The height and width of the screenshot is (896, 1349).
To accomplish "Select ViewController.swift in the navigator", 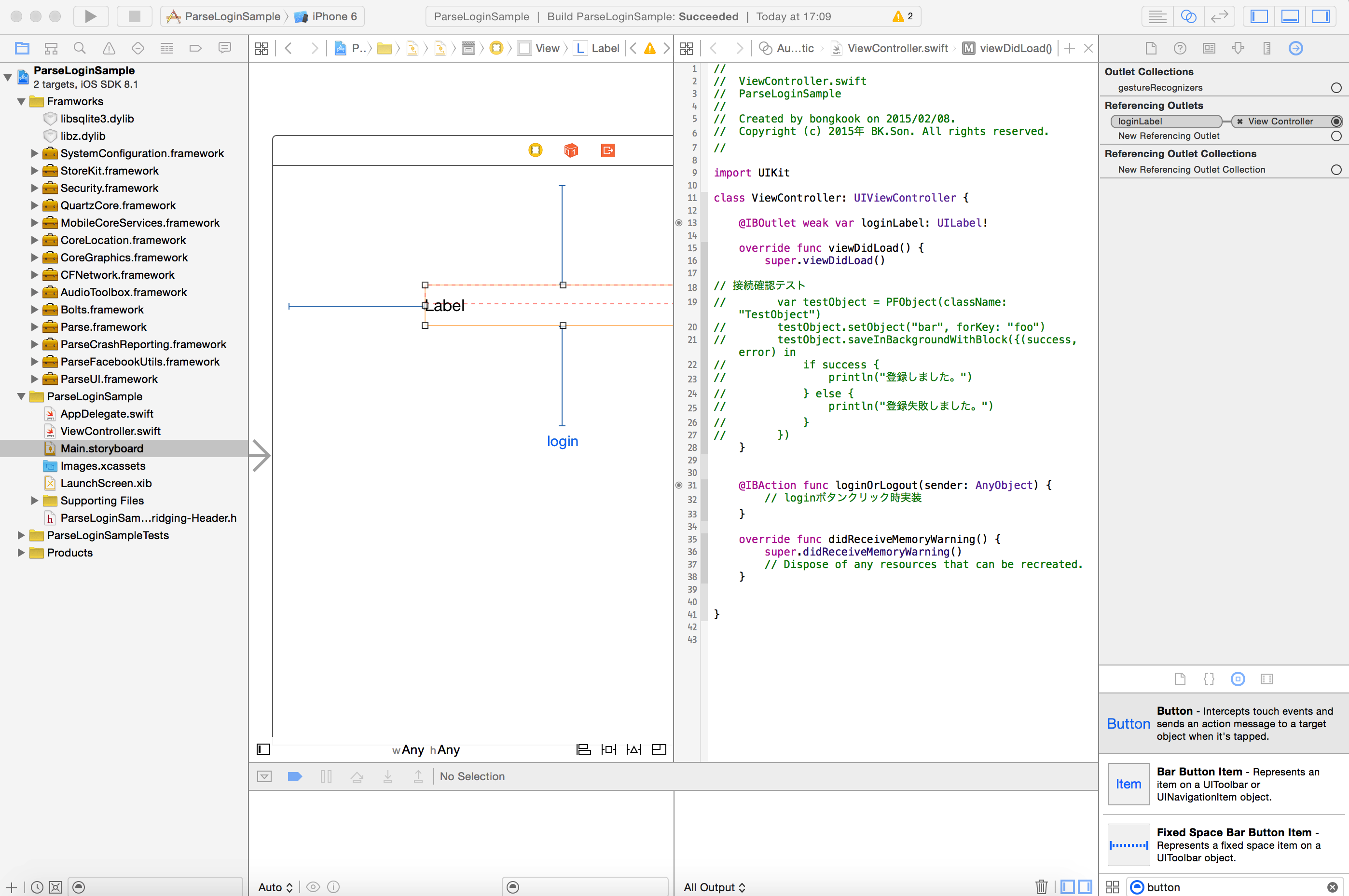I will tap(110, 432).
